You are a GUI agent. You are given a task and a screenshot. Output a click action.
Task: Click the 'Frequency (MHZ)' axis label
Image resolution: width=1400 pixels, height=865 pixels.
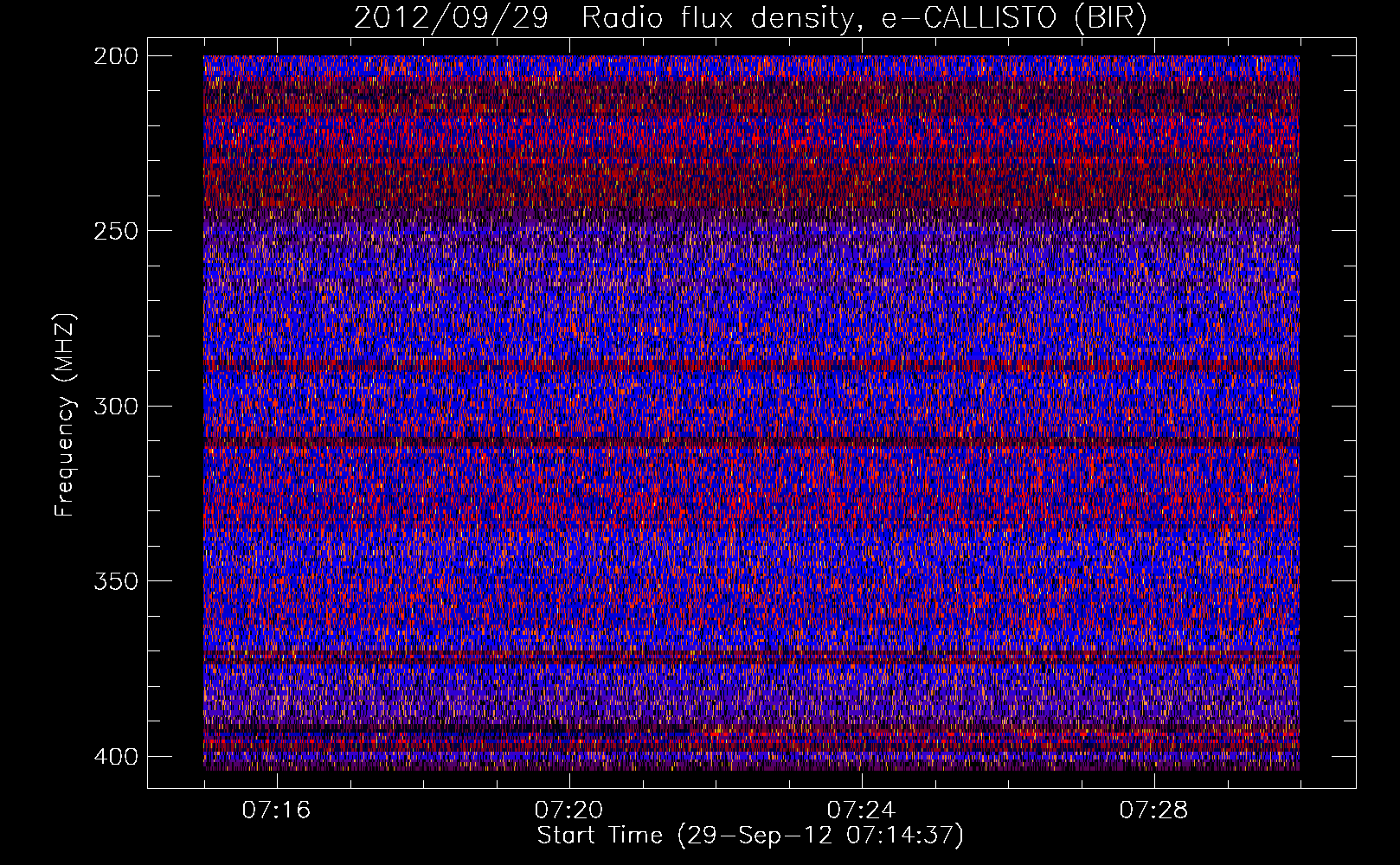point(65,414)
